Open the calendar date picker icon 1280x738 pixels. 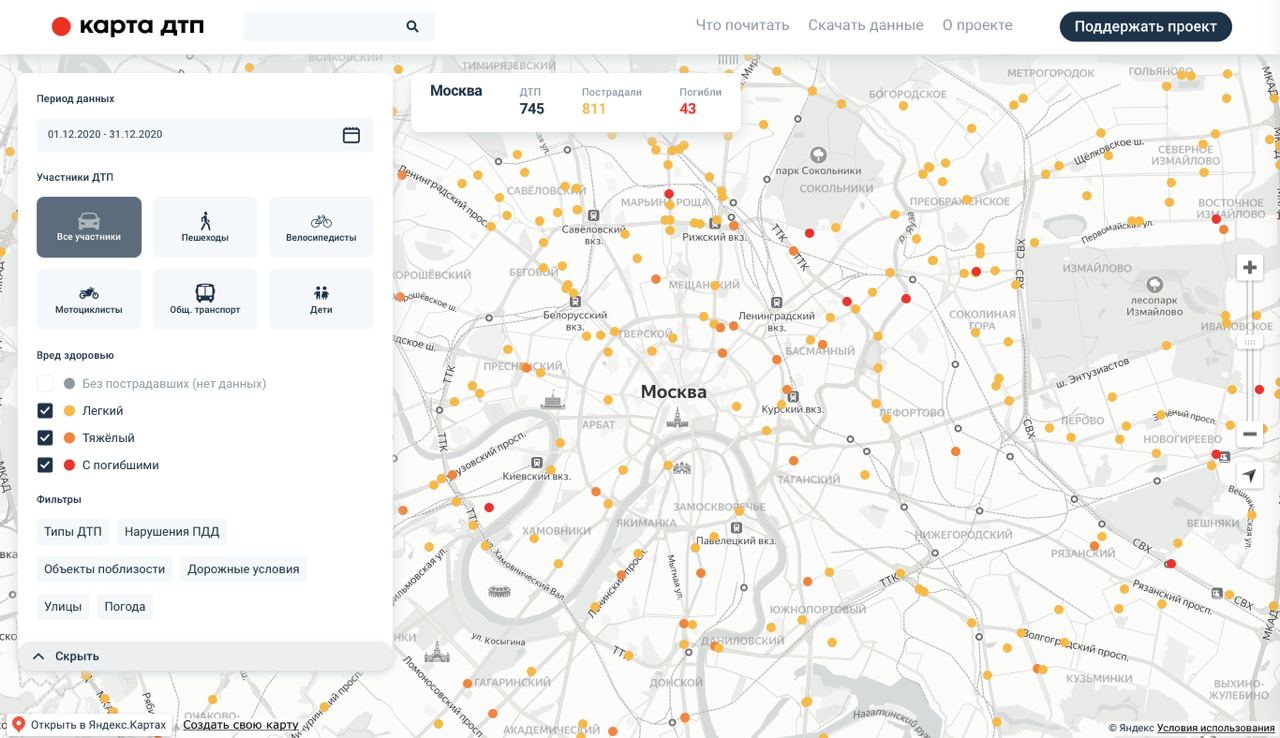351,135
